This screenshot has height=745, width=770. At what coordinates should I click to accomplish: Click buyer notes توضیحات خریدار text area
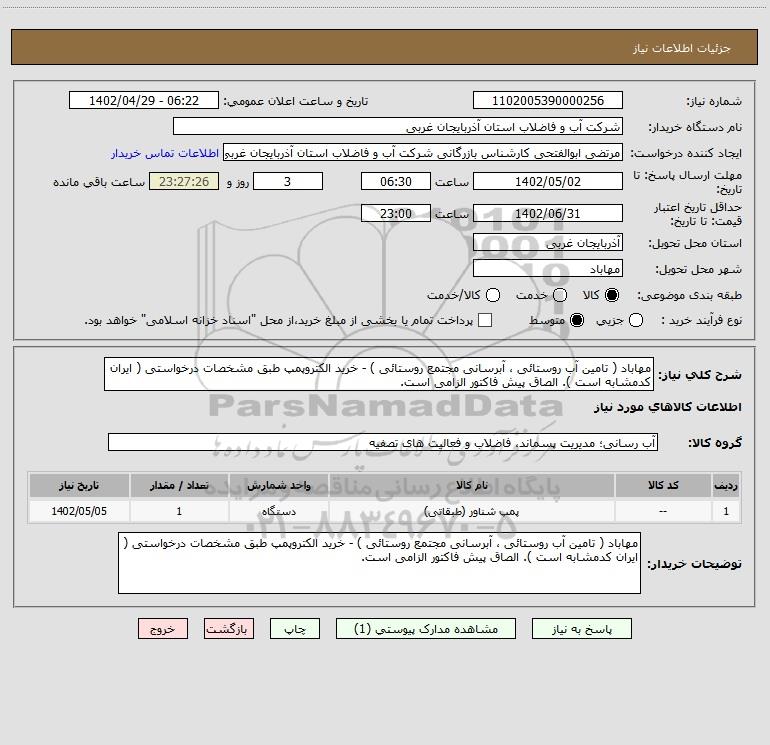pyautogui.click(x=380, y=563)
